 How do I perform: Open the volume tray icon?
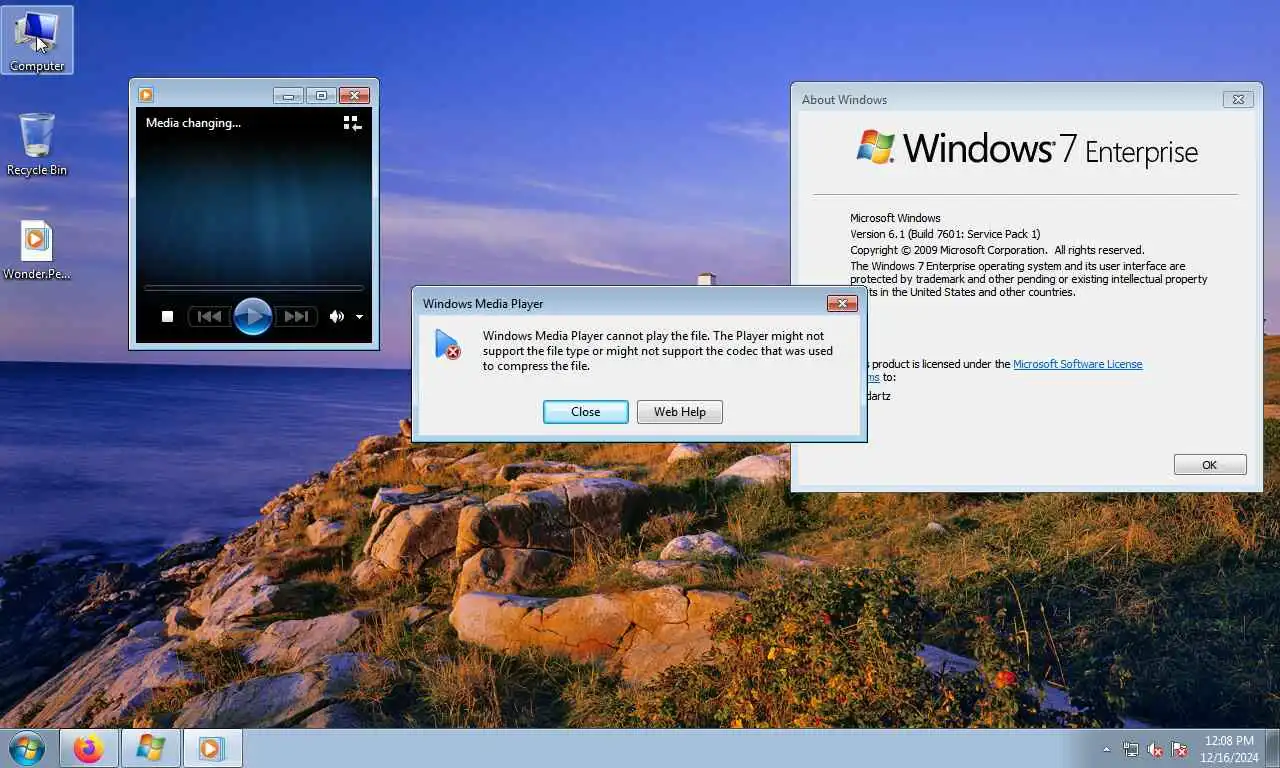1155,749
